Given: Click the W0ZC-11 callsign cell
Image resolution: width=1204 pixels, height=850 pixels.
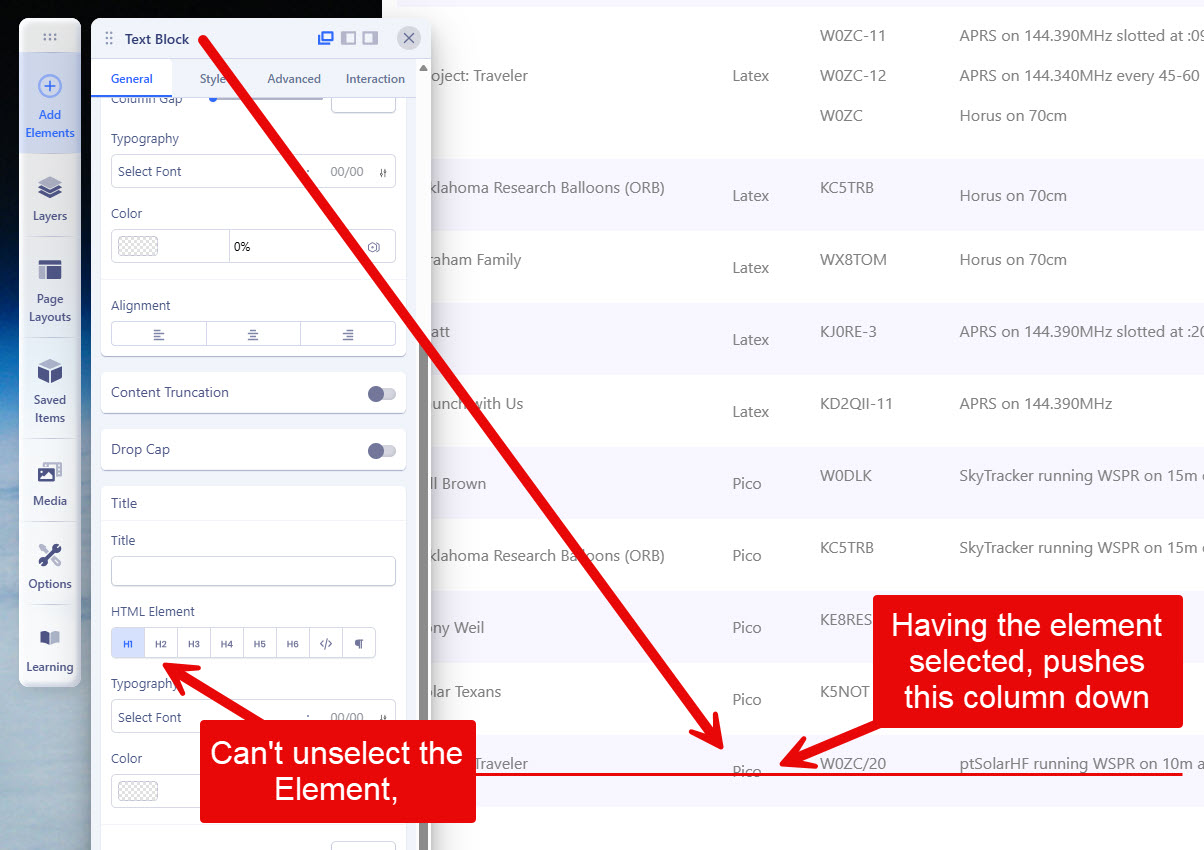Looking at the screenshot, I should pyautogui.click(x=853, y=36).
